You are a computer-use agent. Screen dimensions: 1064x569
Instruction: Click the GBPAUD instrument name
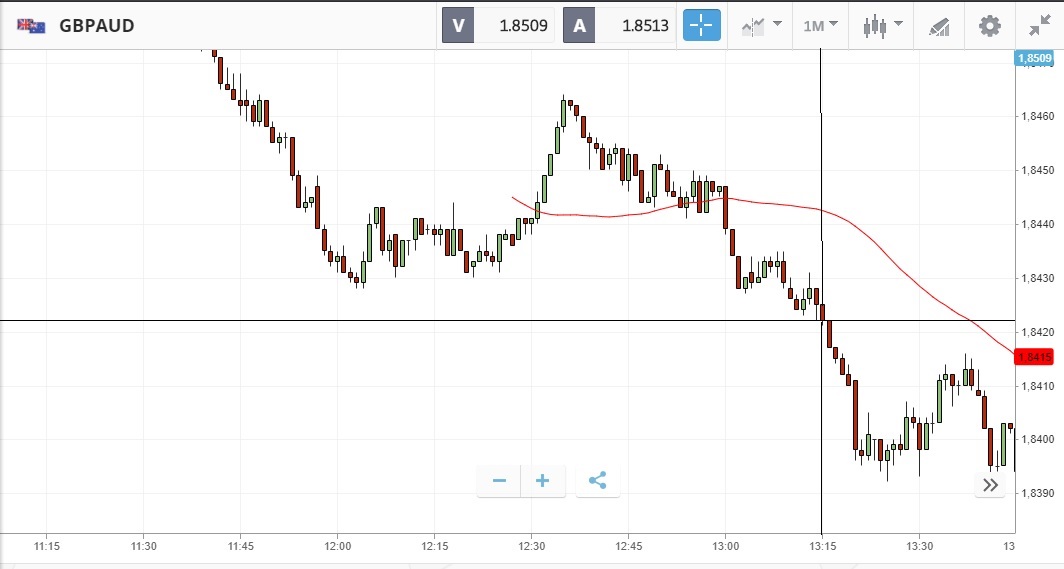[x=97, y=25]
